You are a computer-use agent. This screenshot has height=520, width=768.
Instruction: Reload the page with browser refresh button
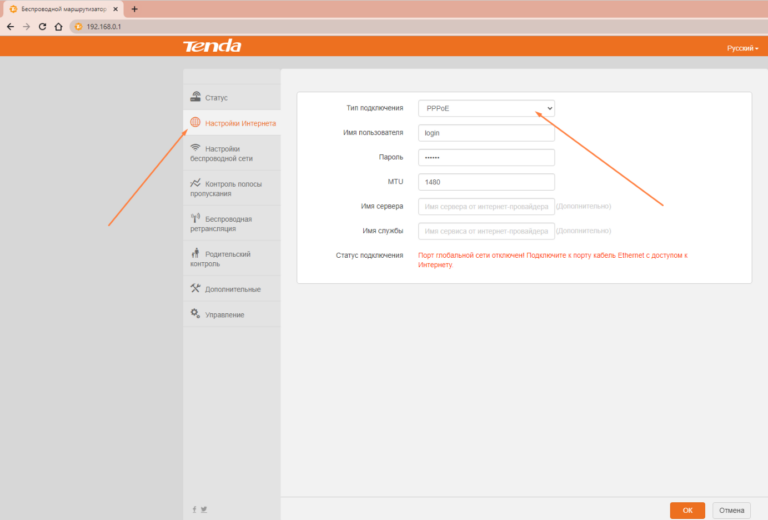click(42, 26)
